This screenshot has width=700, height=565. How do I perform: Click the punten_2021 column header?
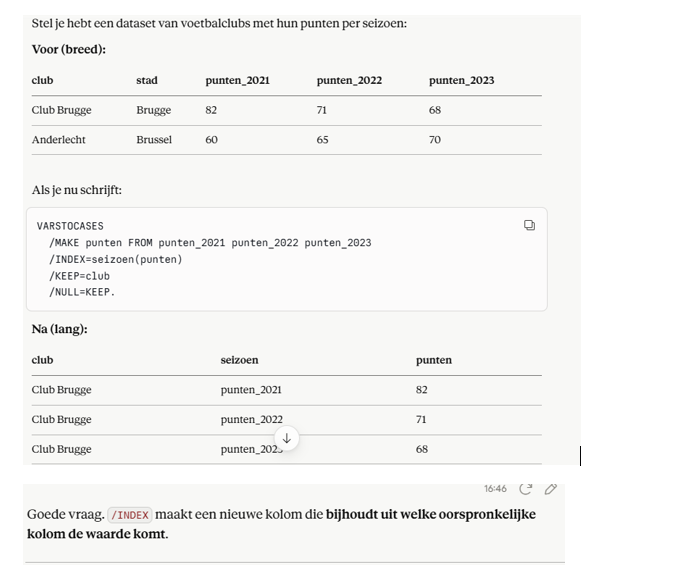coord(238,80)
